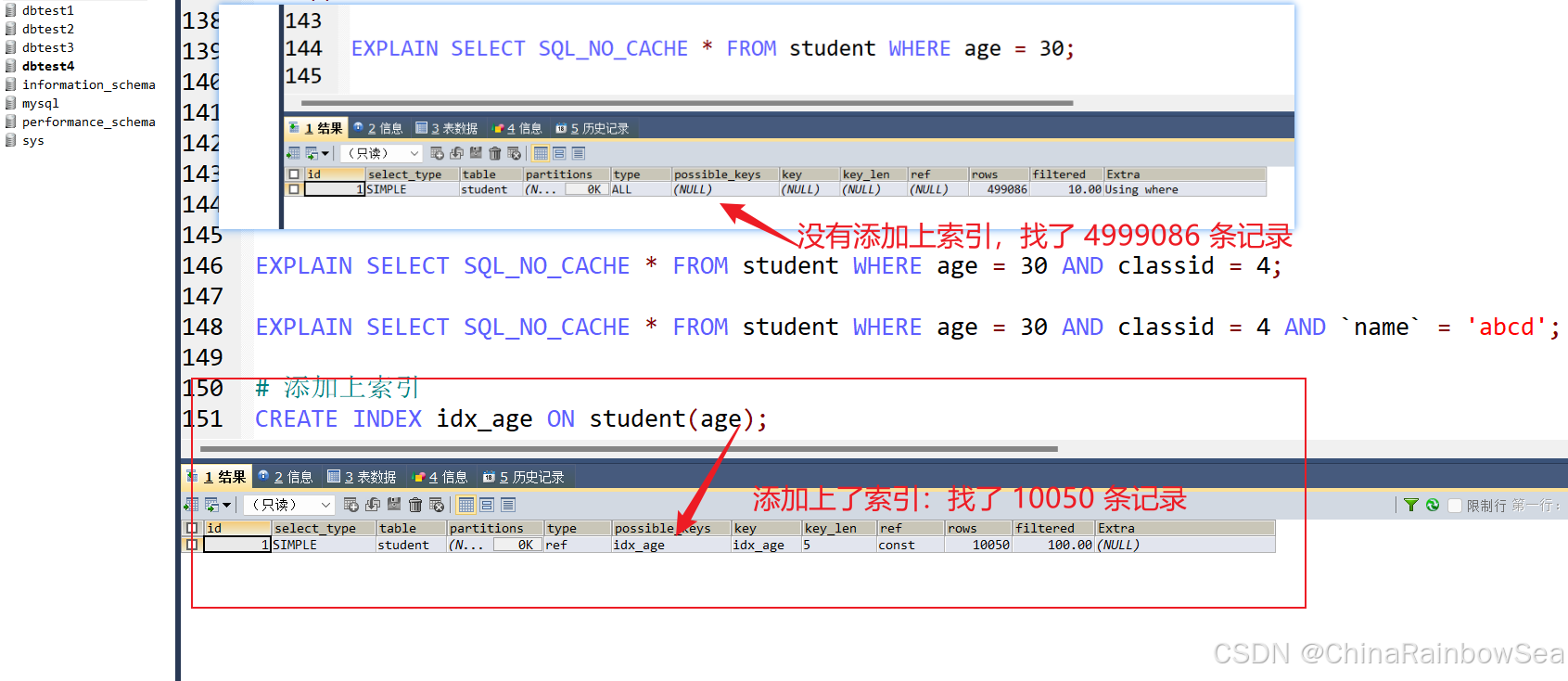Click Extra column header in lower results
Image resolution: width=1568 pixels, height=681 pixels.
click(1185, 528)
